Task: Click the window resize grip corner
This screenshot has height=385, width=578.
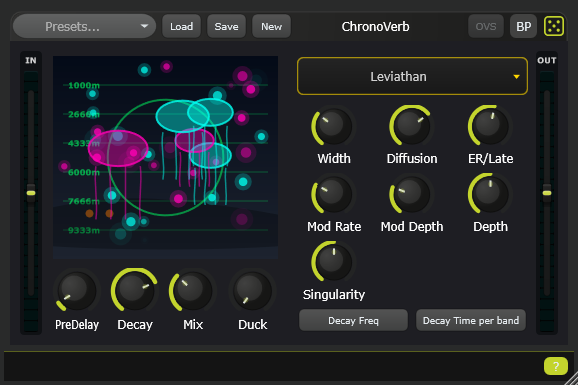Action: 572,379
